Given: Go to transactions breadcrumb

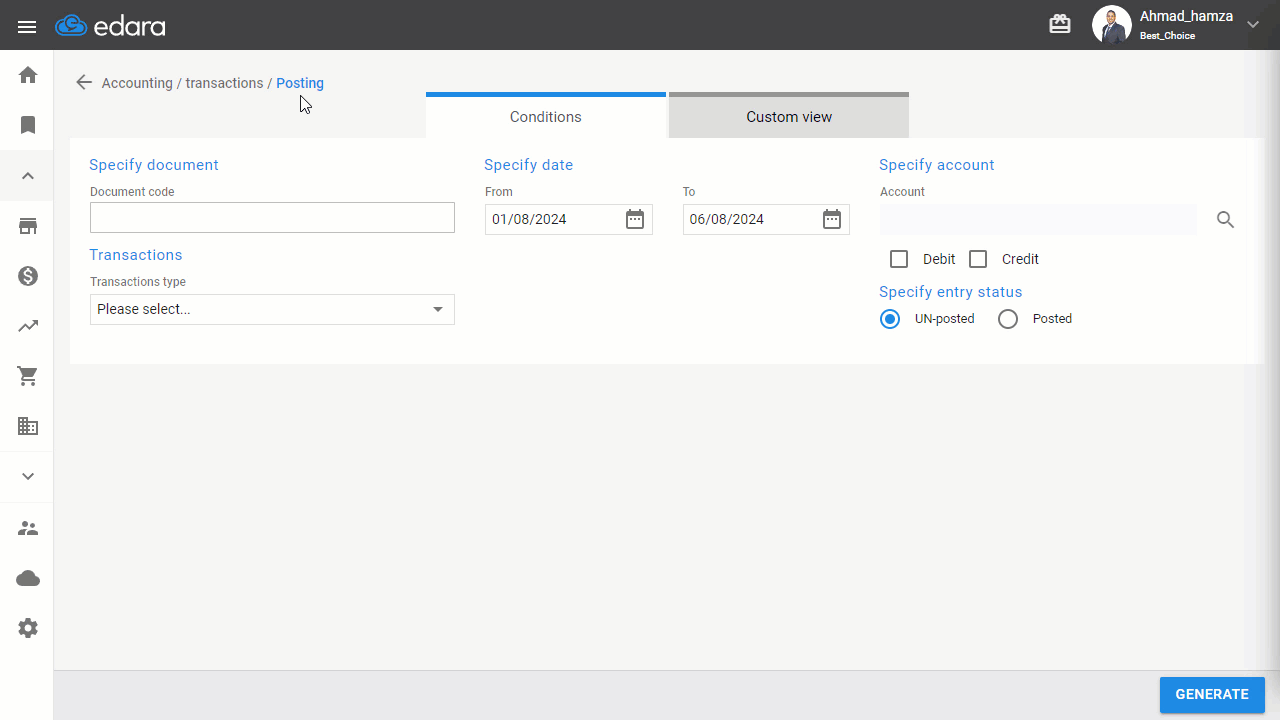Looking at the screenshot, I should (224, 83).
